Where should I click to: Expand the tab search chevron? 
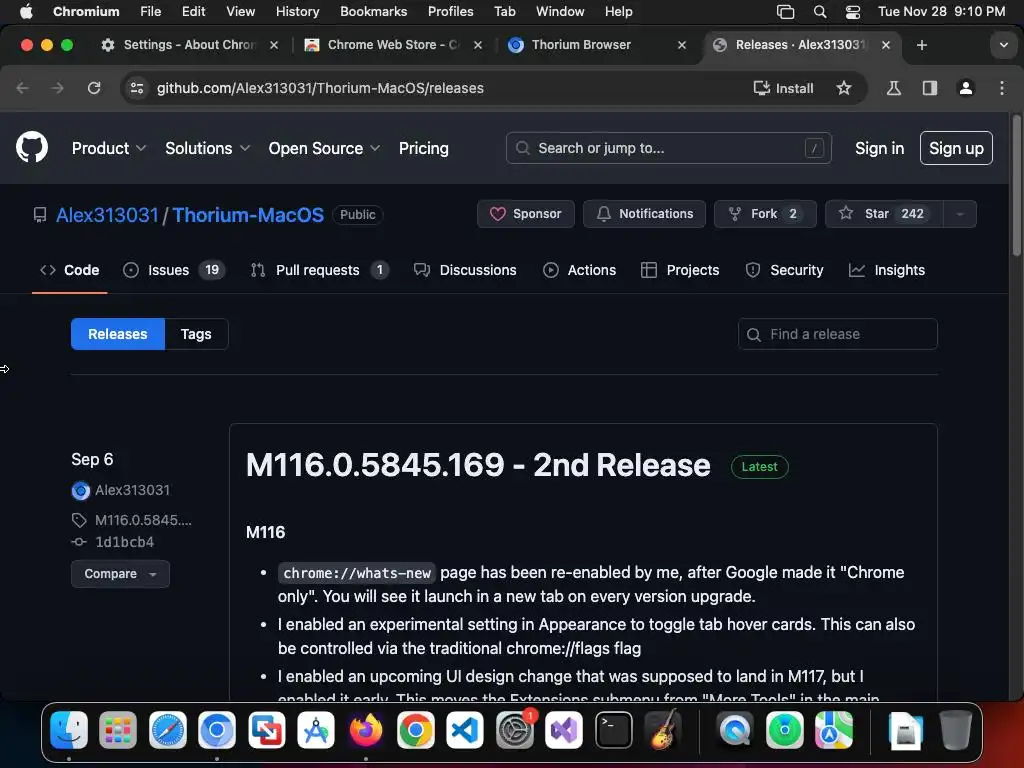(1003, 45)
